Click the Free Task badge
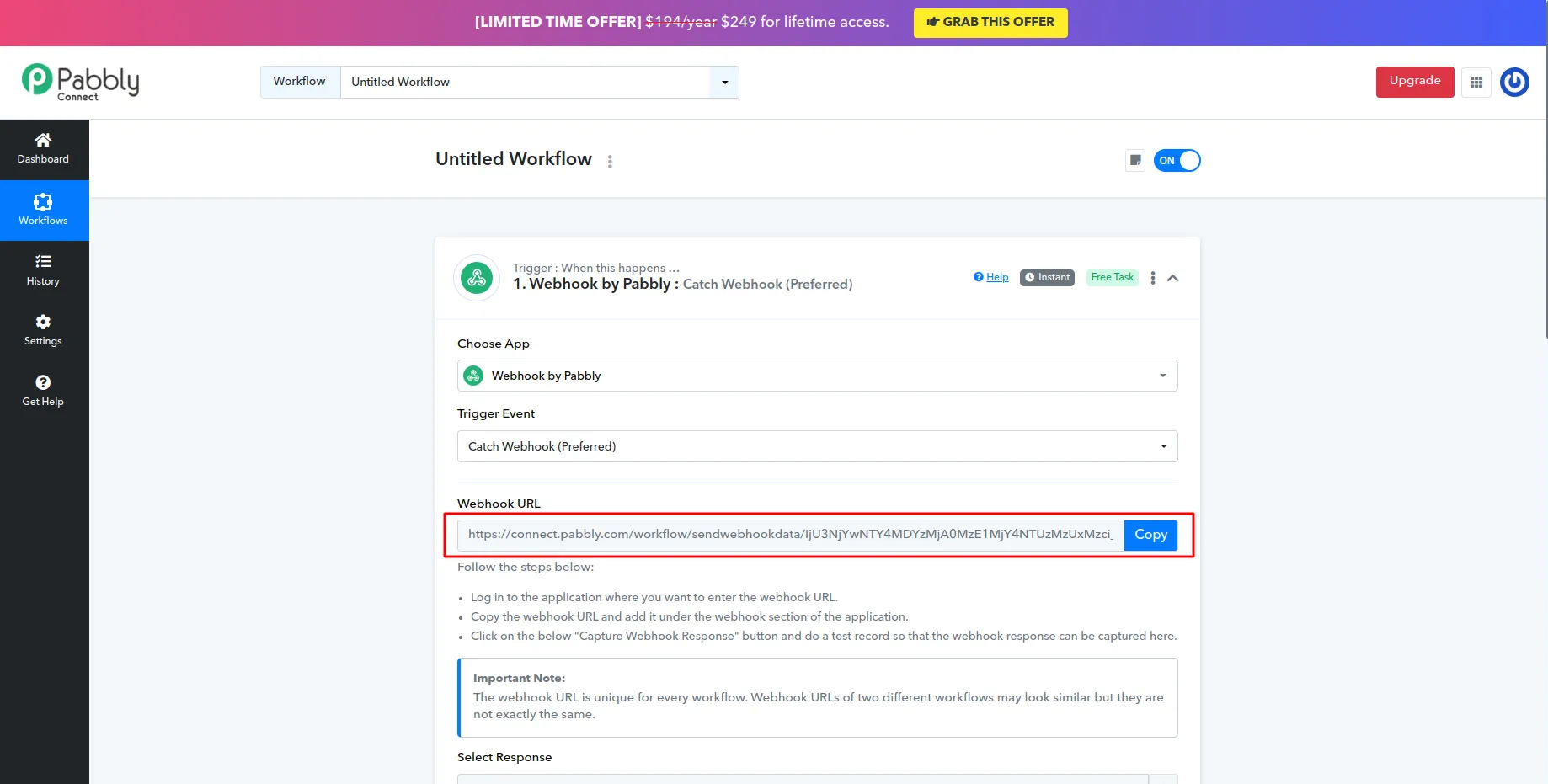This screenshot has height=784, width=1548. pos(1112,277)
